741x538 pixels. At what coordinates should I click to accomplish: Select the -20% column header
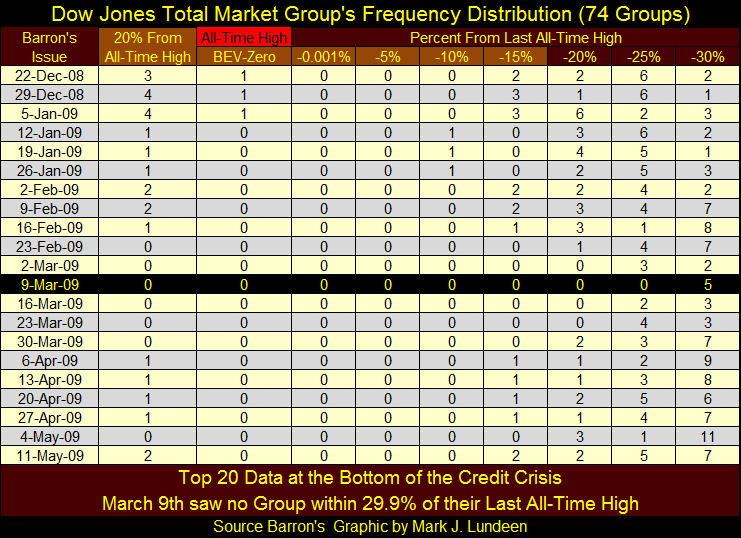[579, 57]
